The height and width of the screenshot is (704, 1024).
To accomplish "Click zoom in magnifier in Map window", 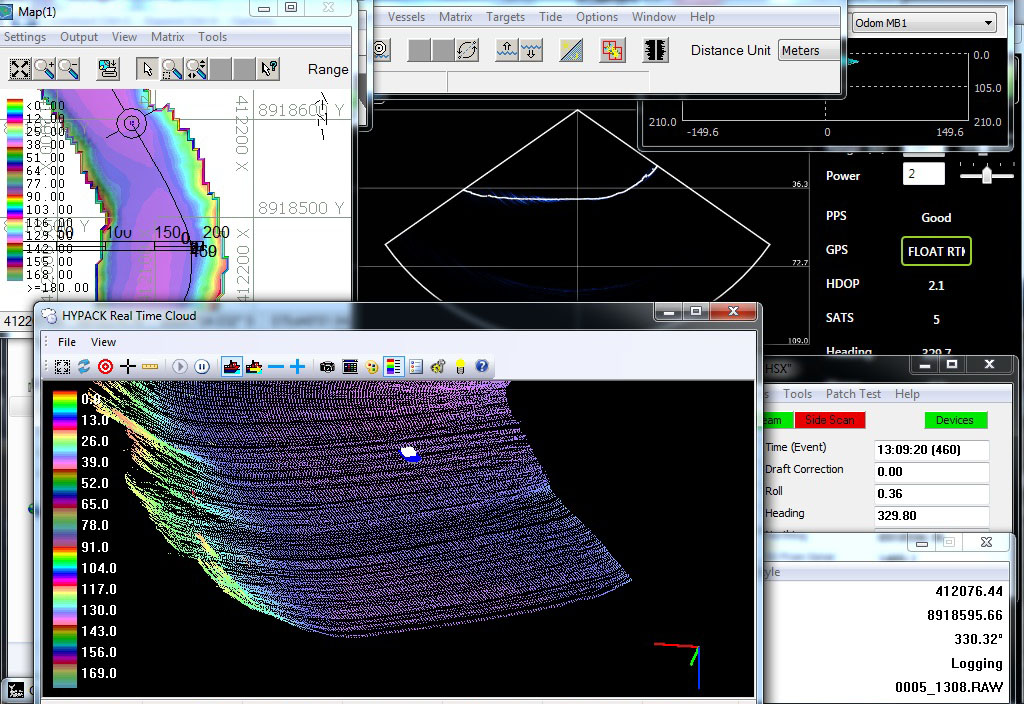I will tap(44, 69).
